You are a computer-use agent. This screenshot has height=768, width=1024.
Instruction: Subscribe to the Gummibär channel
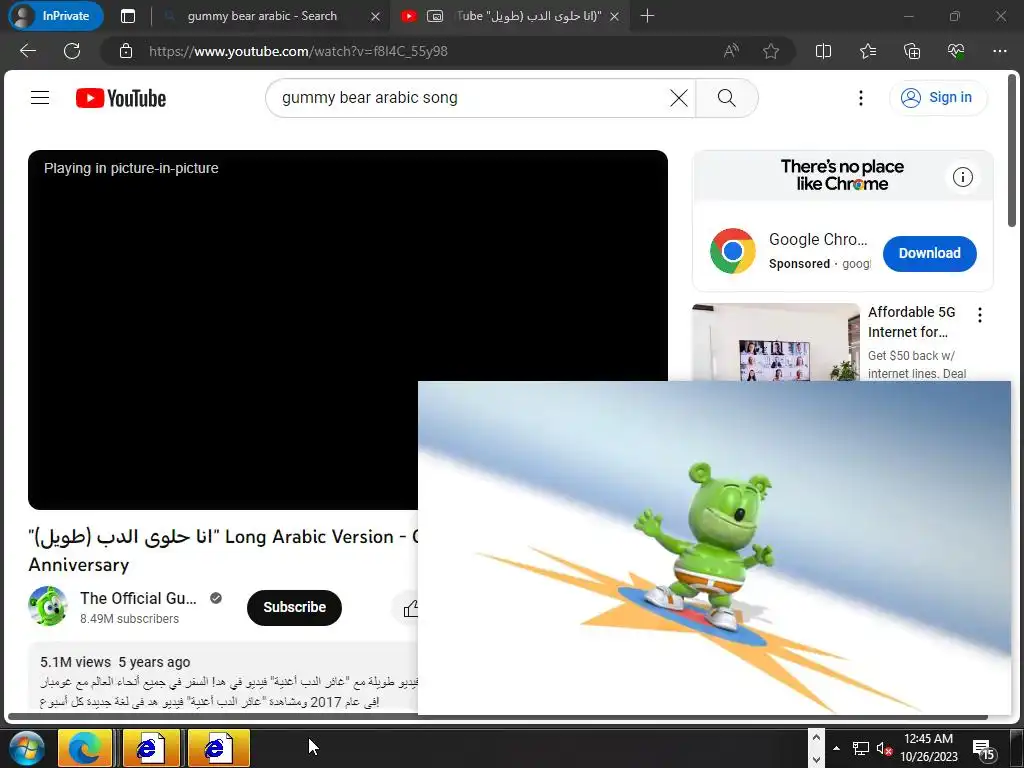click(x=295, y=607)
